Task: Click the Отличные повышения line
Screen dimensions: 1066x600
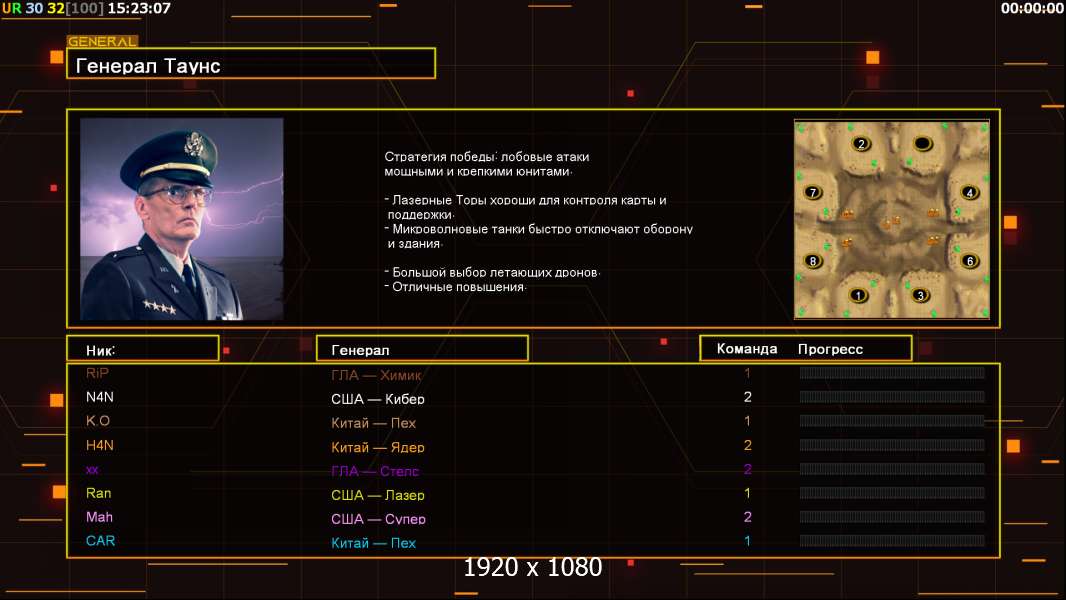Action: click(x=455, y=287)
